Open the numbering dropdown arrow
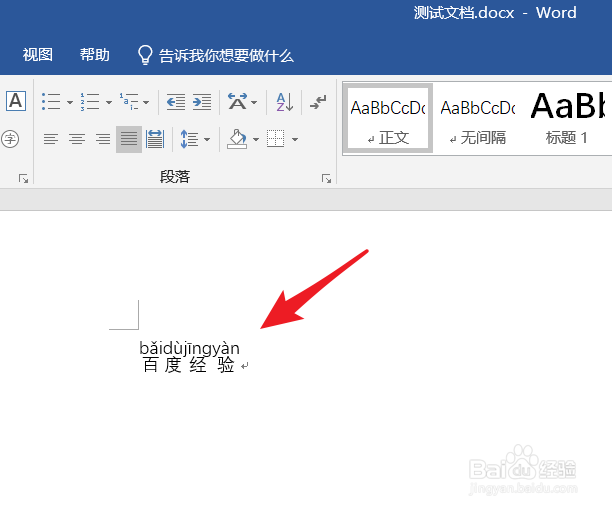 point(109,102)
